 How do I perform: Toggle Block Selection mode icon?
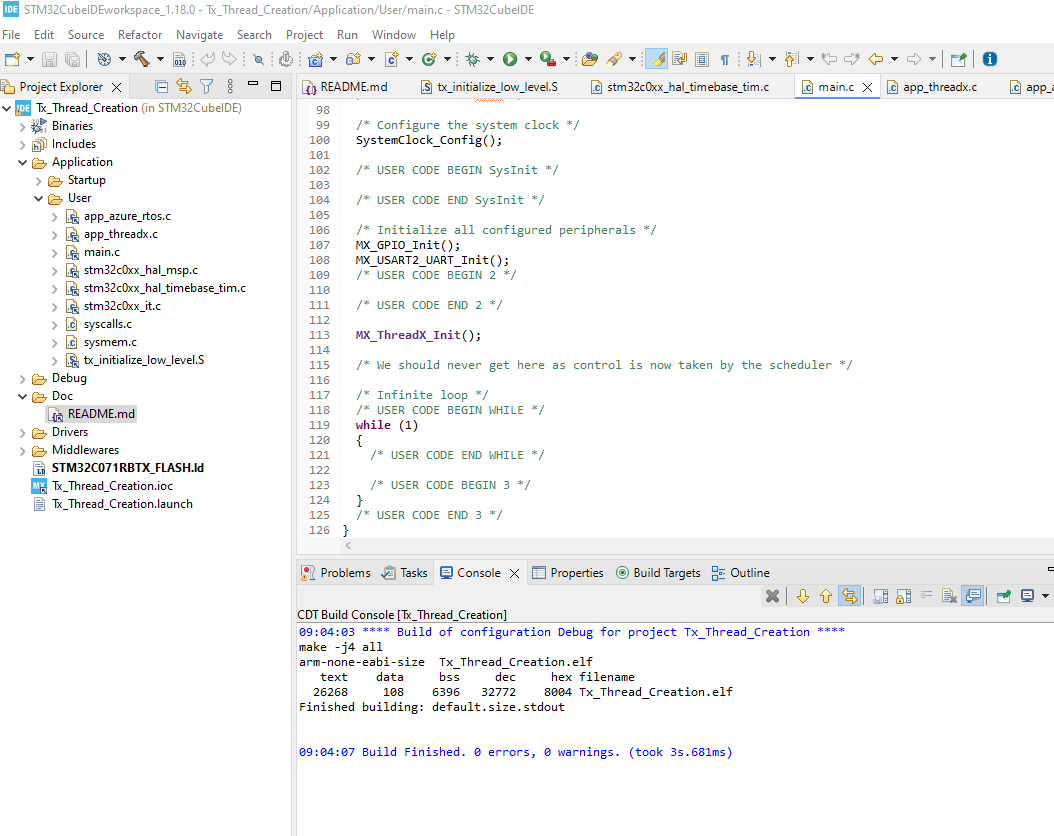[x=702, y=59]
